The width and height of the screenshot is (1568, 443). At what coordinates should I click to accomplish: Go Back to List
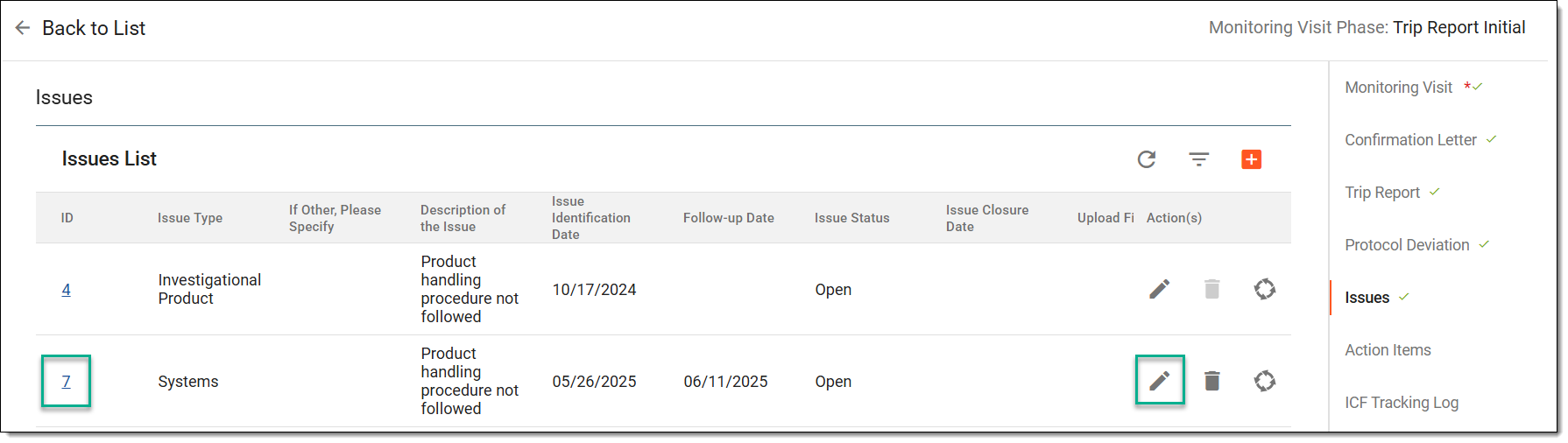coord(94,28)
